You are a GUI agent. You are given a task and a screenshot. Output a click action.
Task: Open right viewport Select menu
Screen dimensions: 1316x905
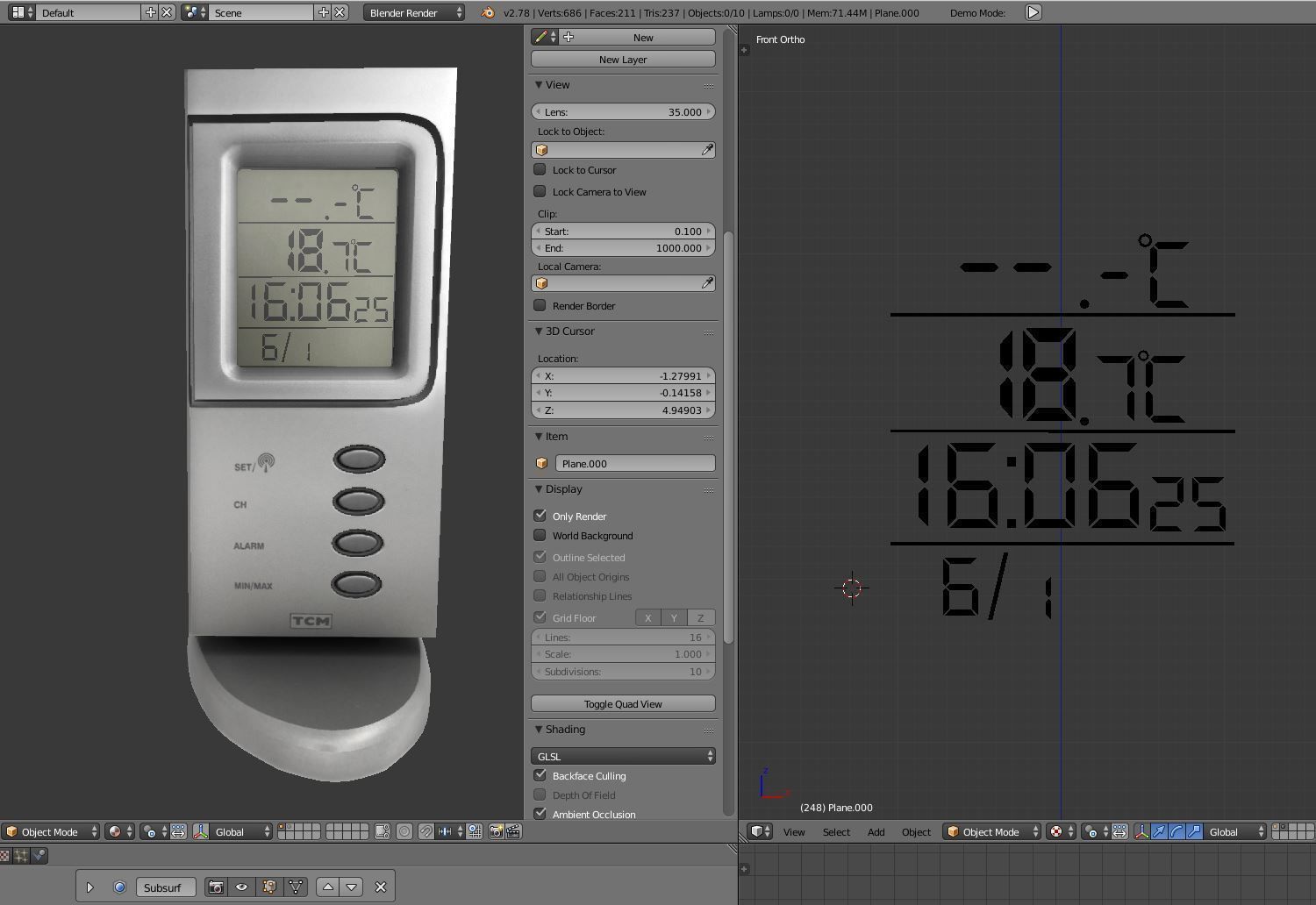[836, 831]
